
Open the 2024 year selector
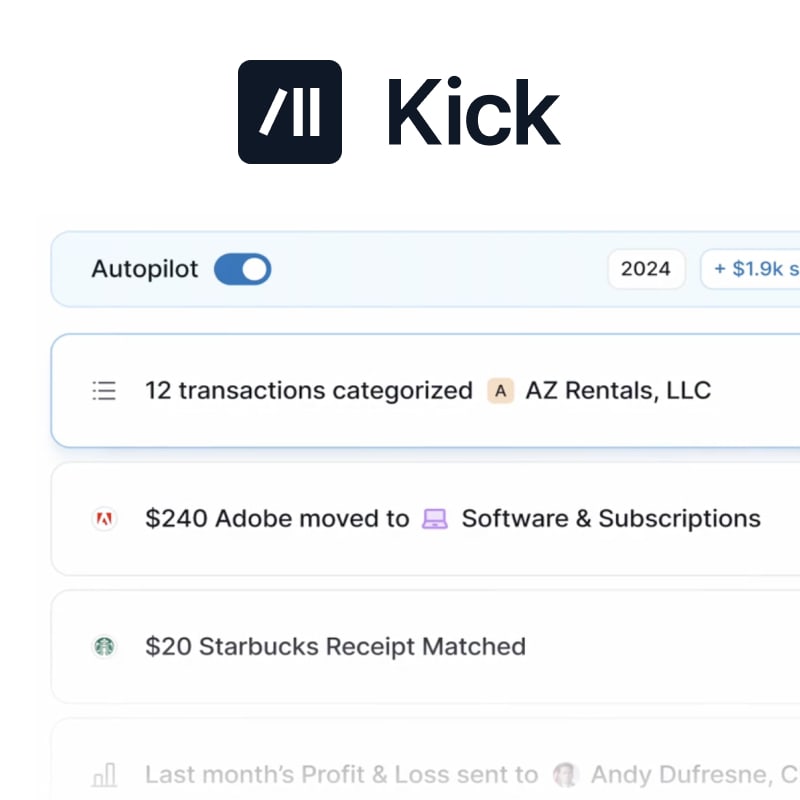pos(646,269)
